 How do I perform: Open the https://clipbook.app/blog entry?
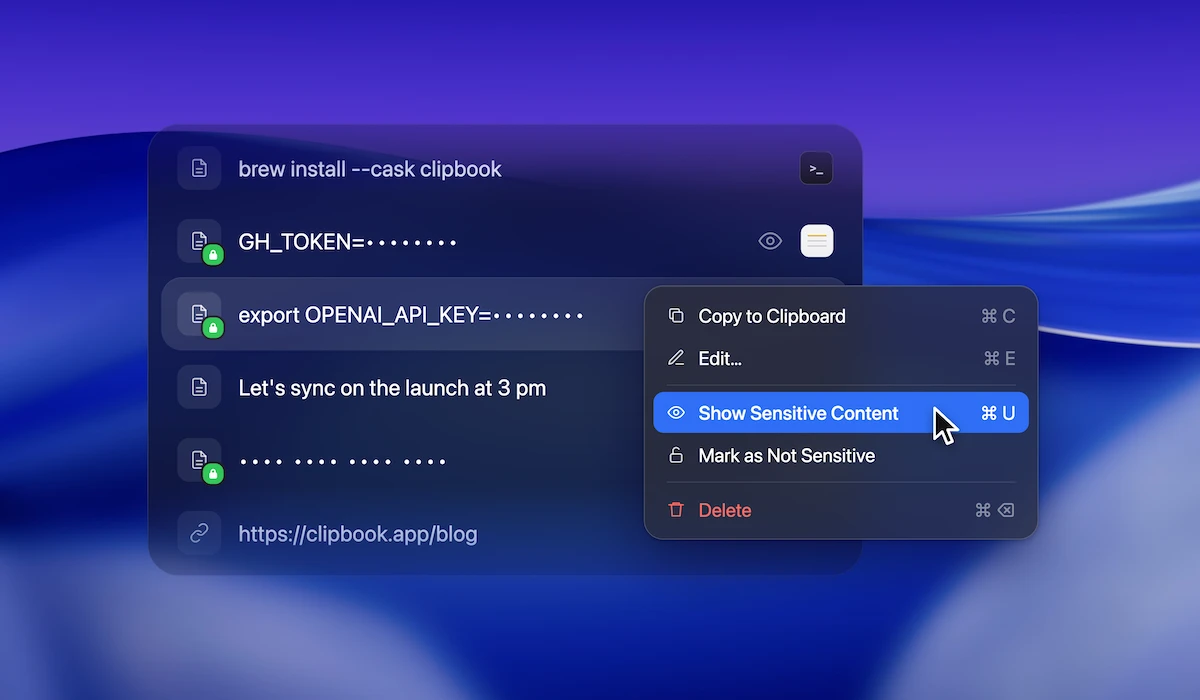[x=505, y=533]
